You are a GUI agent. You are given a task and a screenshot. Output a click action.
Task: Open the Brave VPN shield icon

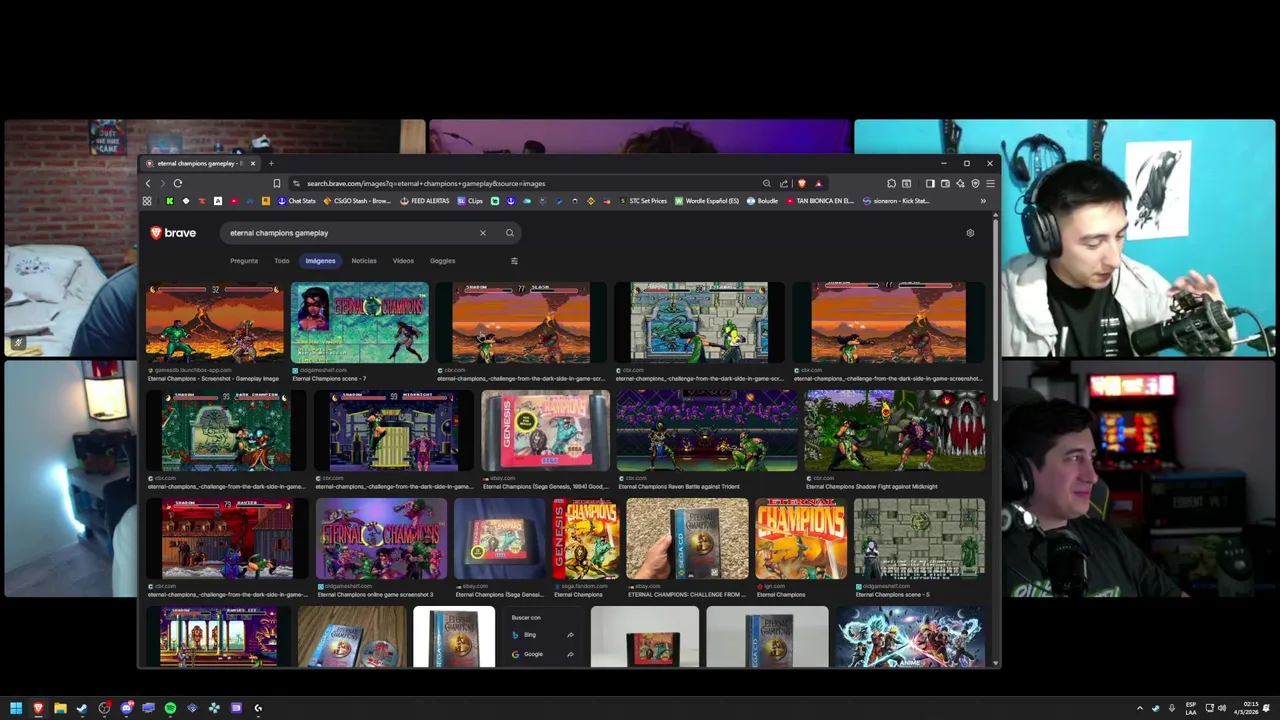975,183
